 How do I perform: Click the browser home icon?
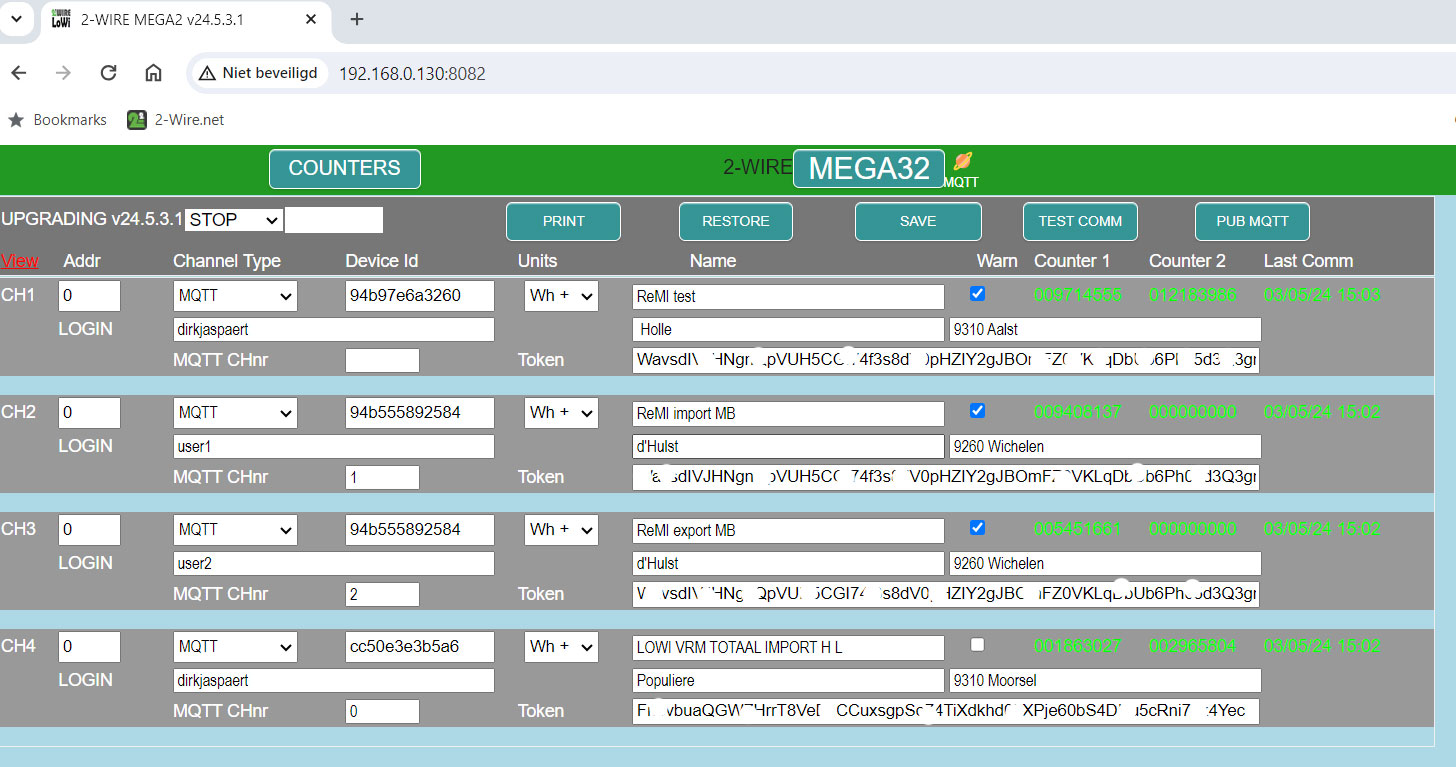click(153, 73)
